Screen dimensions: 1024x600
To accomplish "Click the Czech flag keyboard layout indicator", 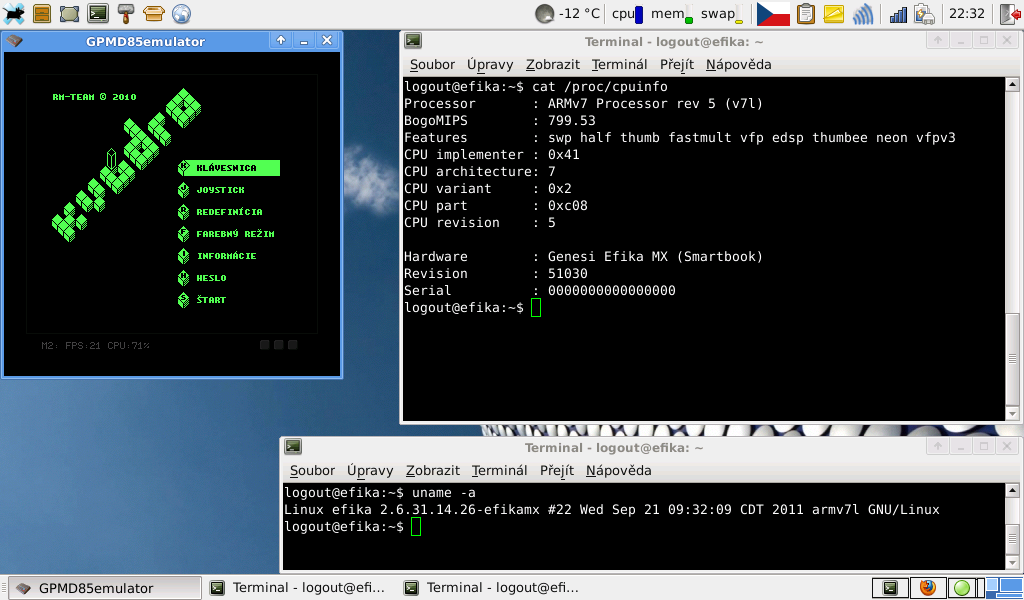I will (x=772, y=13).
